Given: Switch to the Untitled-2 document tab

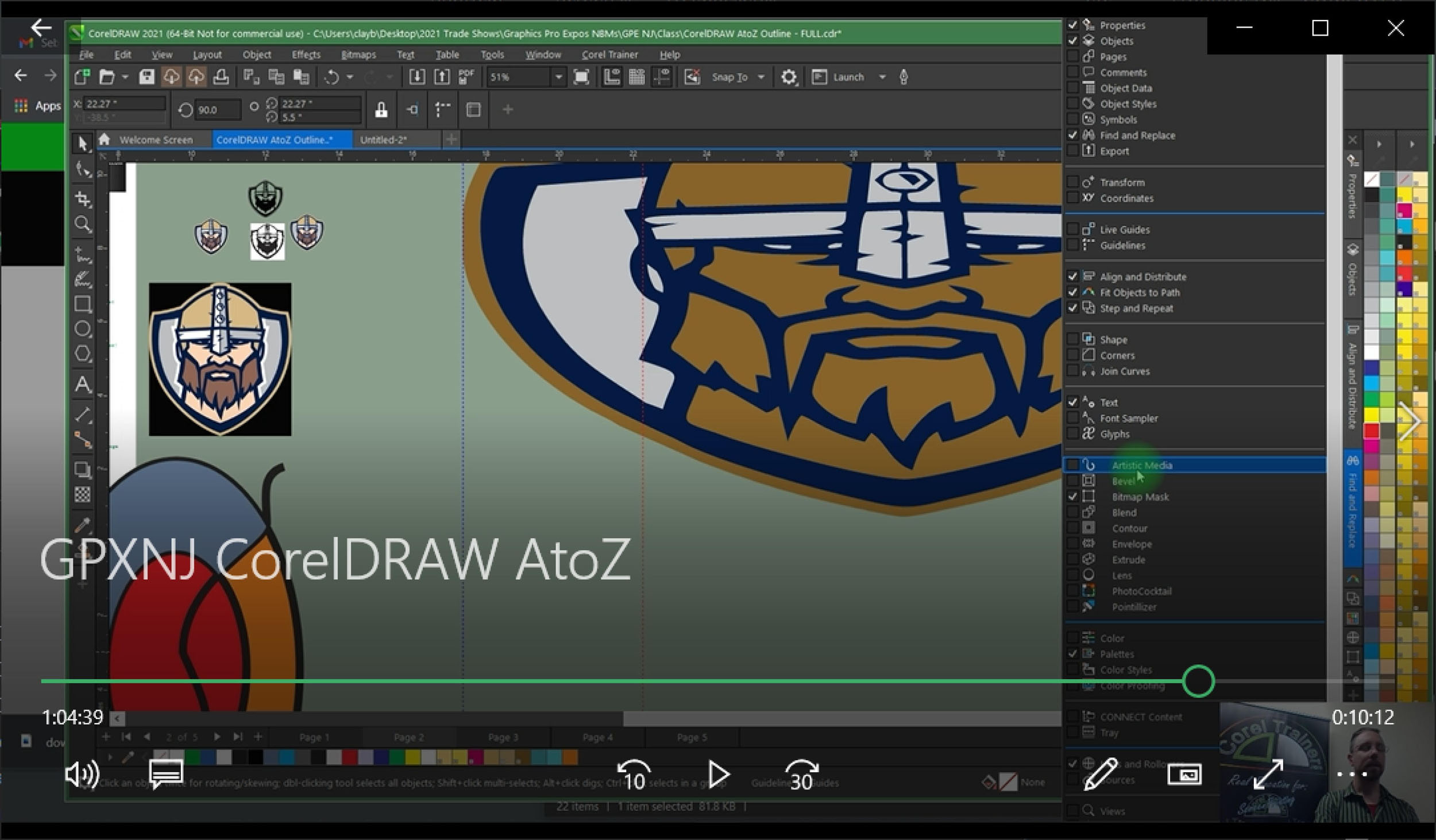Looking at the screenshot, I should (x=383, y=140).
